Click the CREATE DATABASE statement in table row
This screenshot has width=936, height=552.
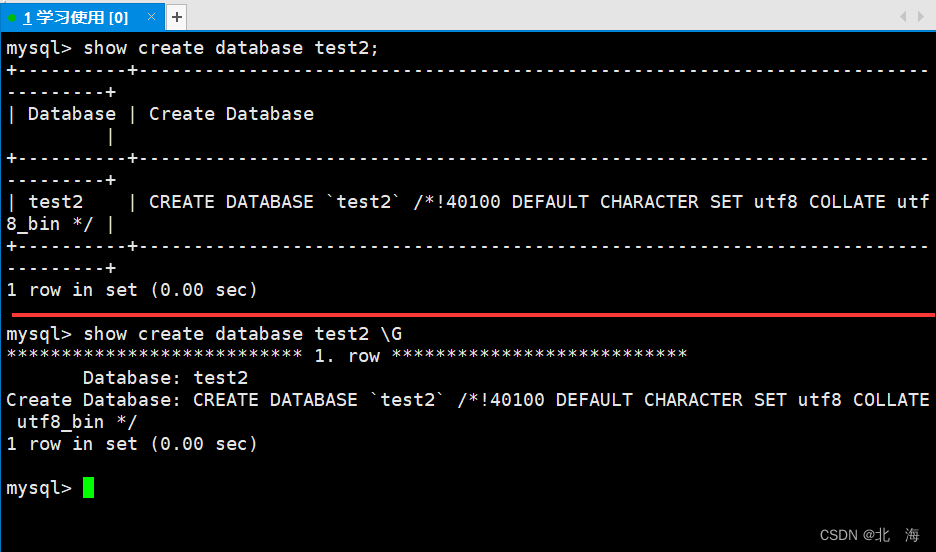point(467,212)
